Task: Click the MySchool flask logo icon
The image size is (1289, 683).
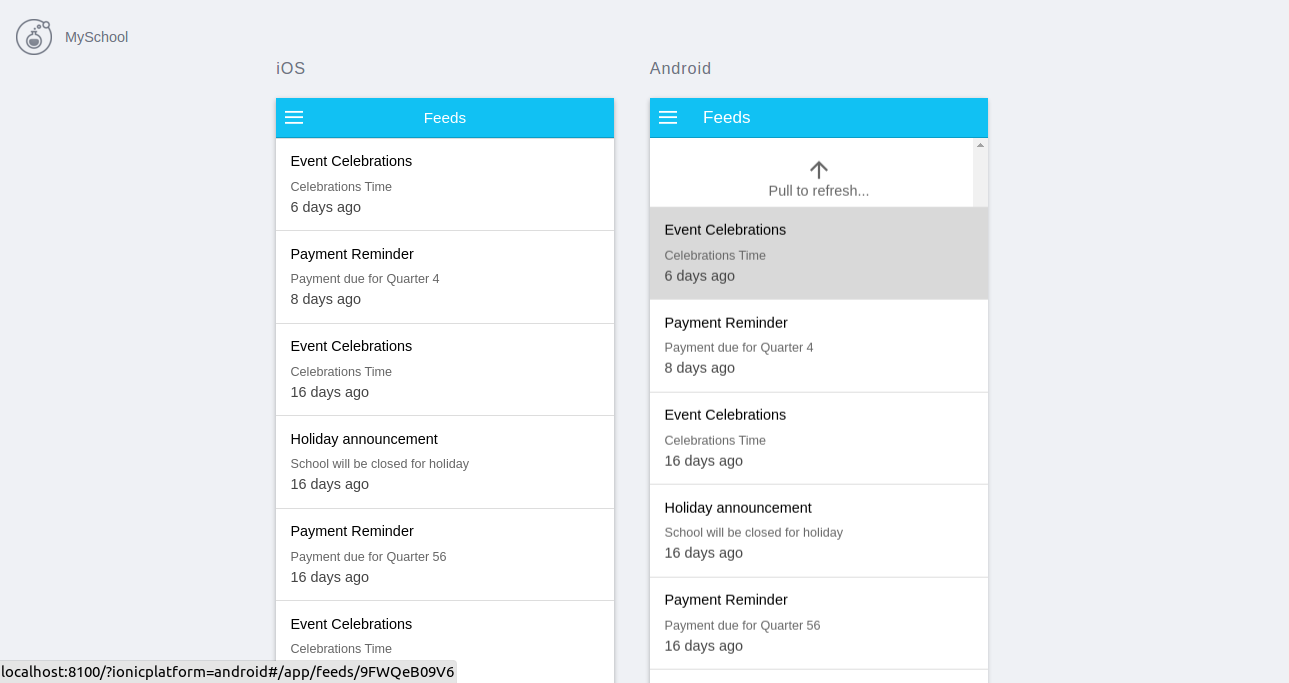Action: pos(34,36)
